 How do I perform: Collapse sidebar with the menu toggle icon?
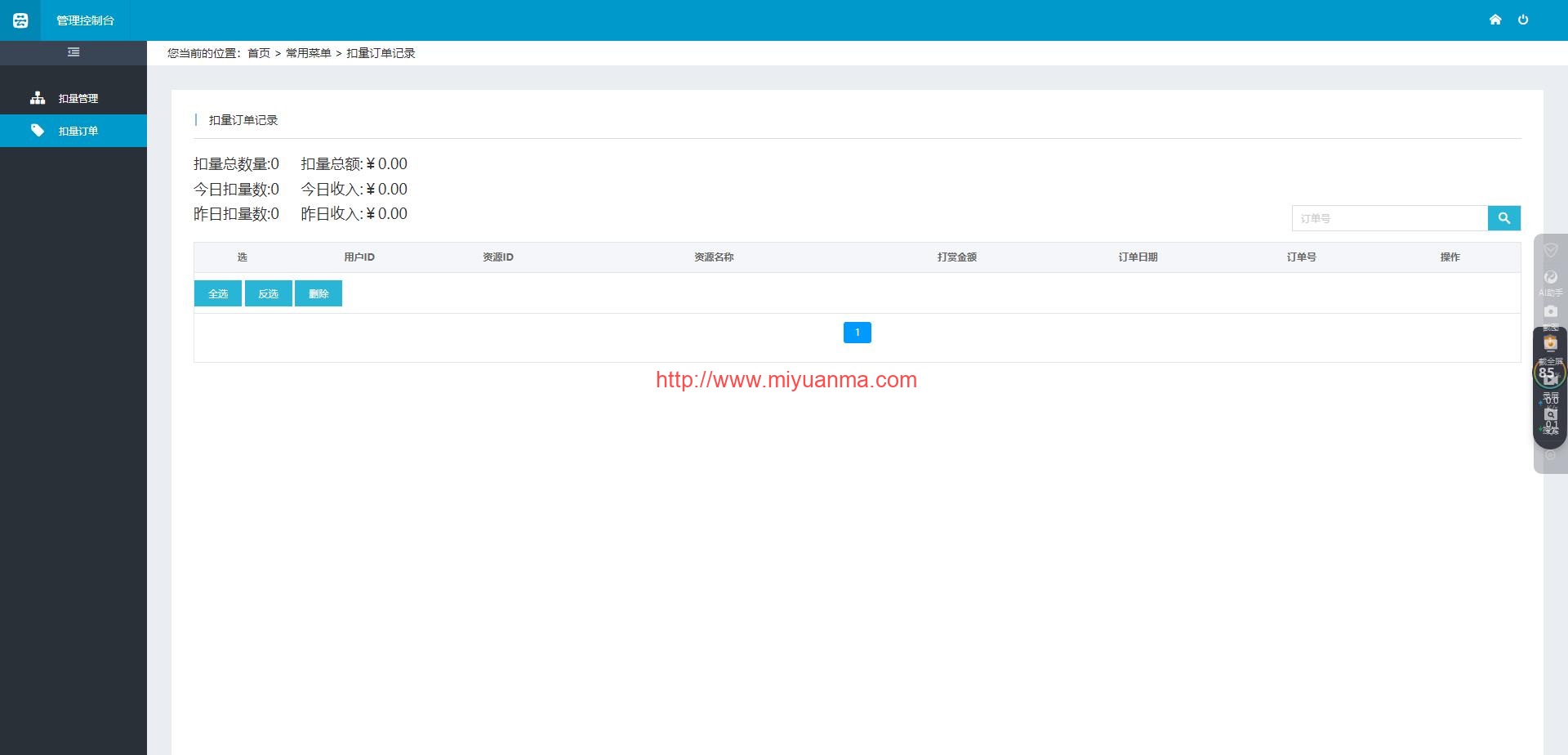point(73,52)
